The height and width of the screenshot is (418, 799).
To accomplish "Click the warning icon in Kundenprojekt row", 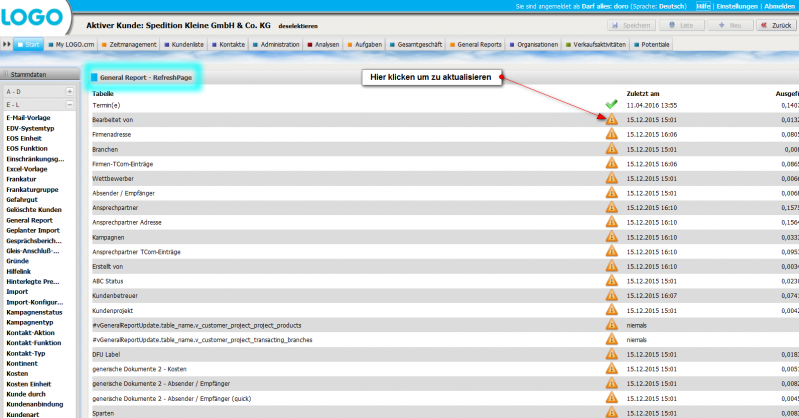I will pyautogui.click(x=611, y=311).
